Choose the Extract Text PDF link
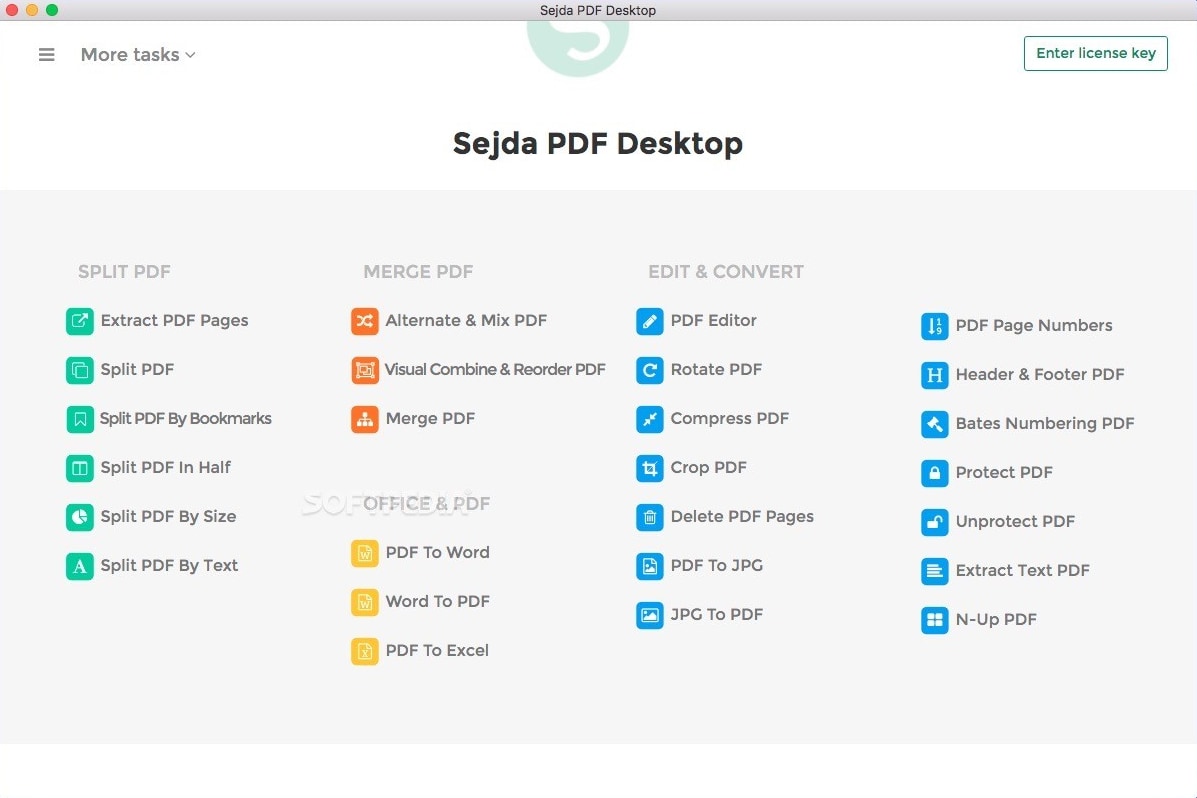The height and width of the screenshot is (798, 1197). [x=1022, y=570]
